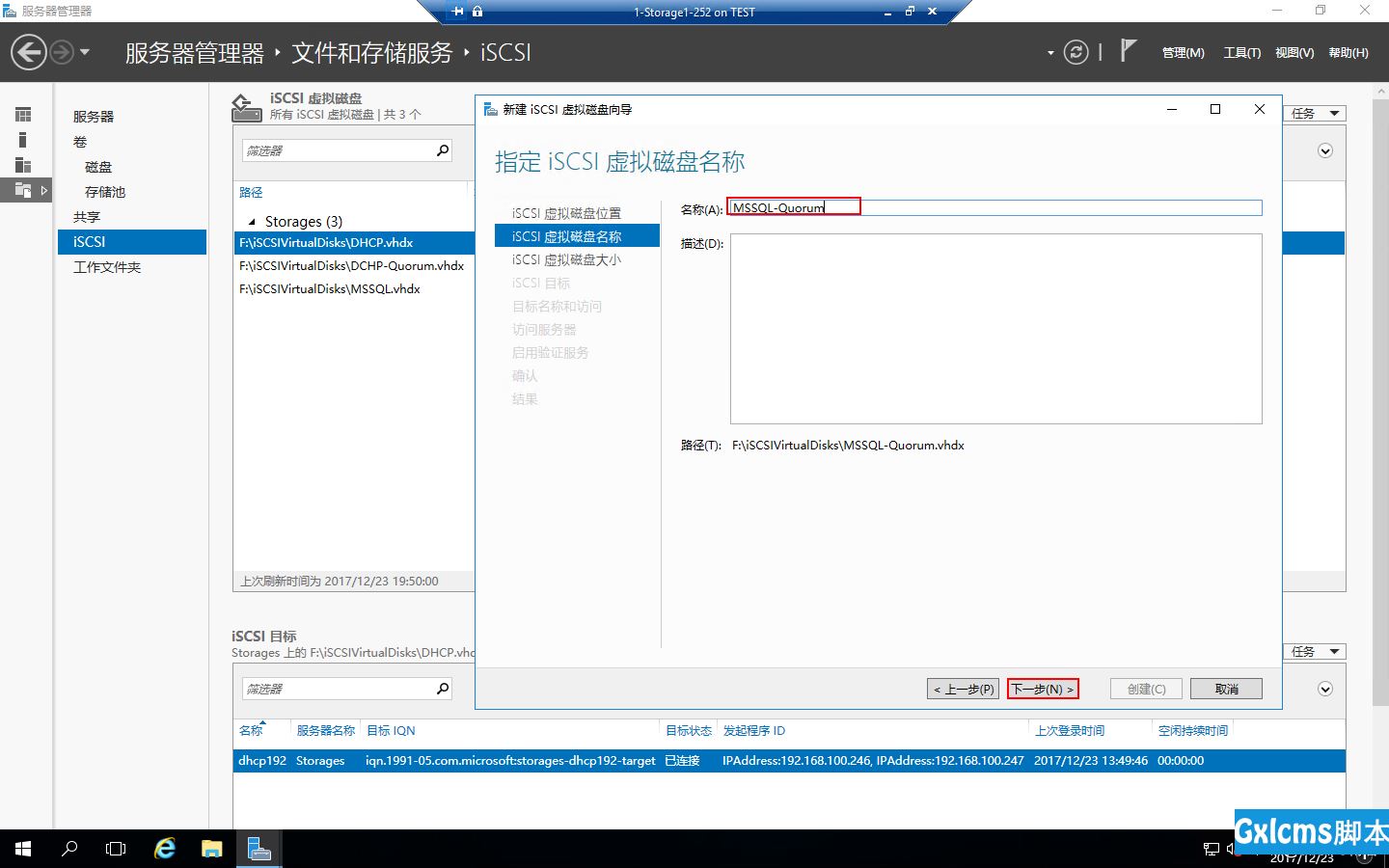1389x868 pixels.
Task: Open taskbar search icon
Action: pyautogui.click(x=69, y=849)
